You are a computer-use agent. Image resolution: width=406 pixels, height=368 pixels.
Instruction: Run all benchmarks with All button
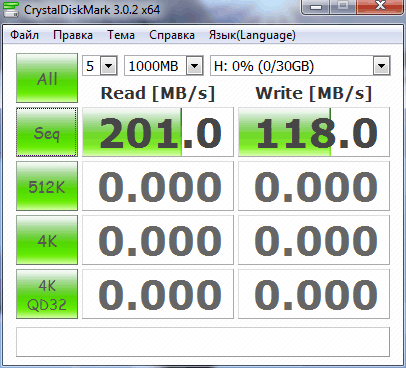click(47, 78)
